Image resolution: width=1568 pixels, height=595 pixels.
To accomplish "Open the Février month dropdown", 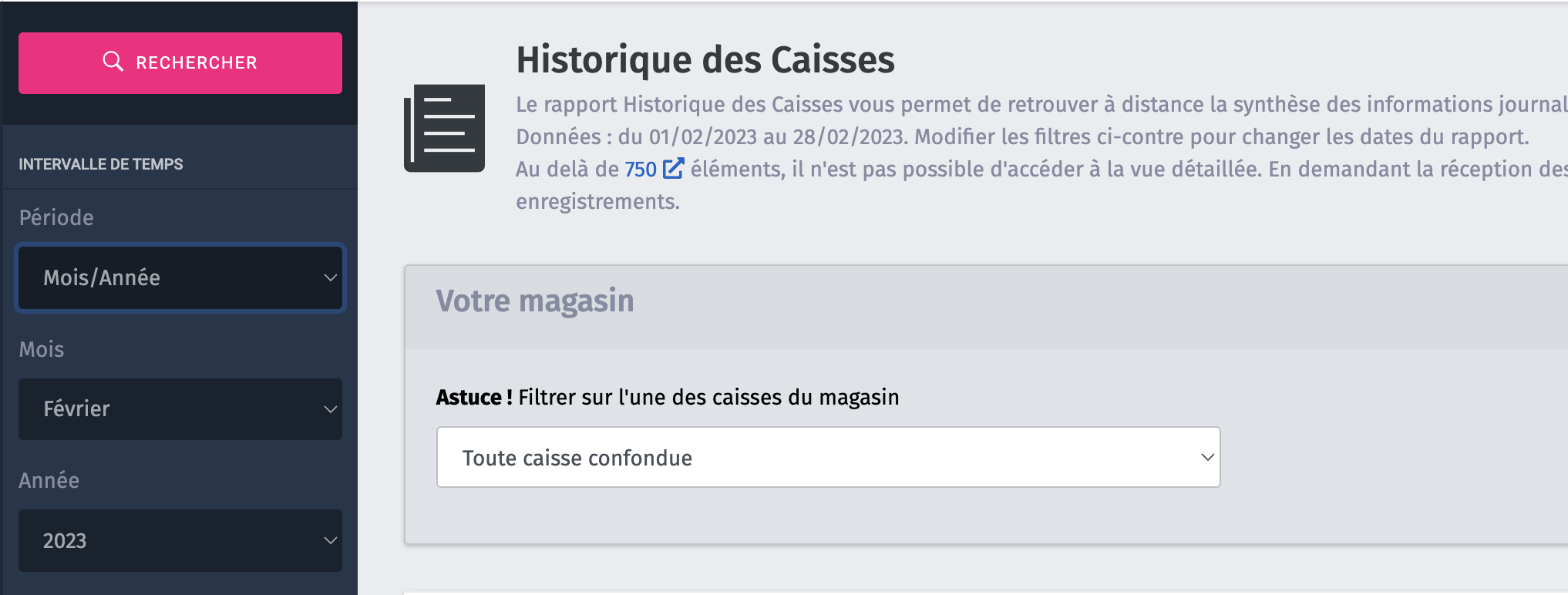I will click(x=180, y=409).
